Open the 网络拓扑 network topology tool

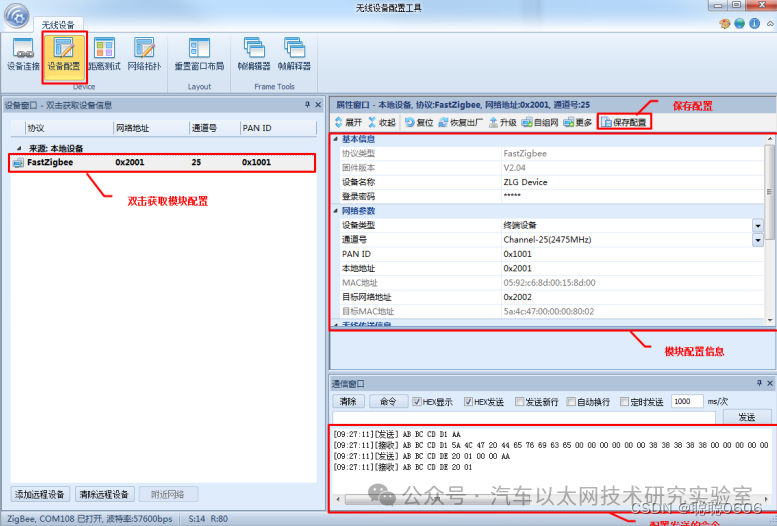pyautogui.click(x=144, y=54)
